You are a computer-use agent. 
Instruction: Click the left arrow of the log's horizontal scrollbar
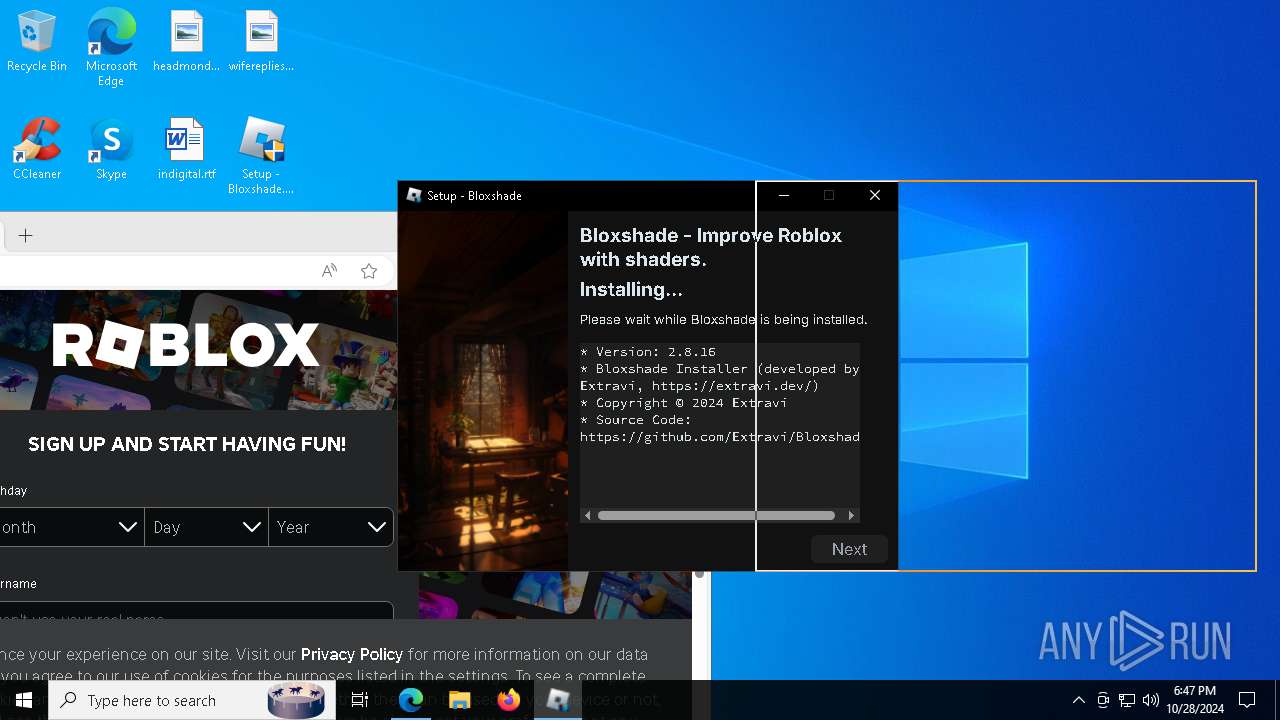coord(588,516)
